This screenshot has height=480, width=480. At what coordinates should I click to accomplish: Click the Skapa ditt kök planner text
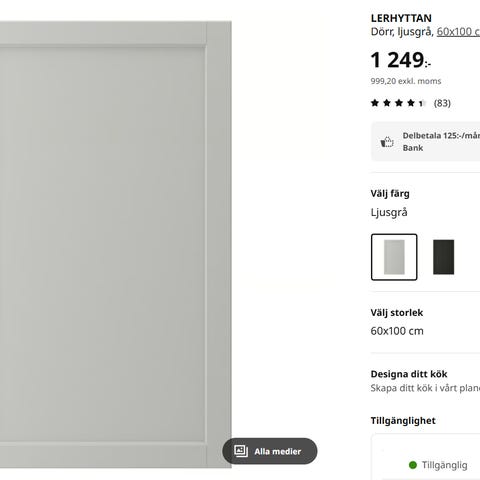pyautogui.click(x=425, y=388)
